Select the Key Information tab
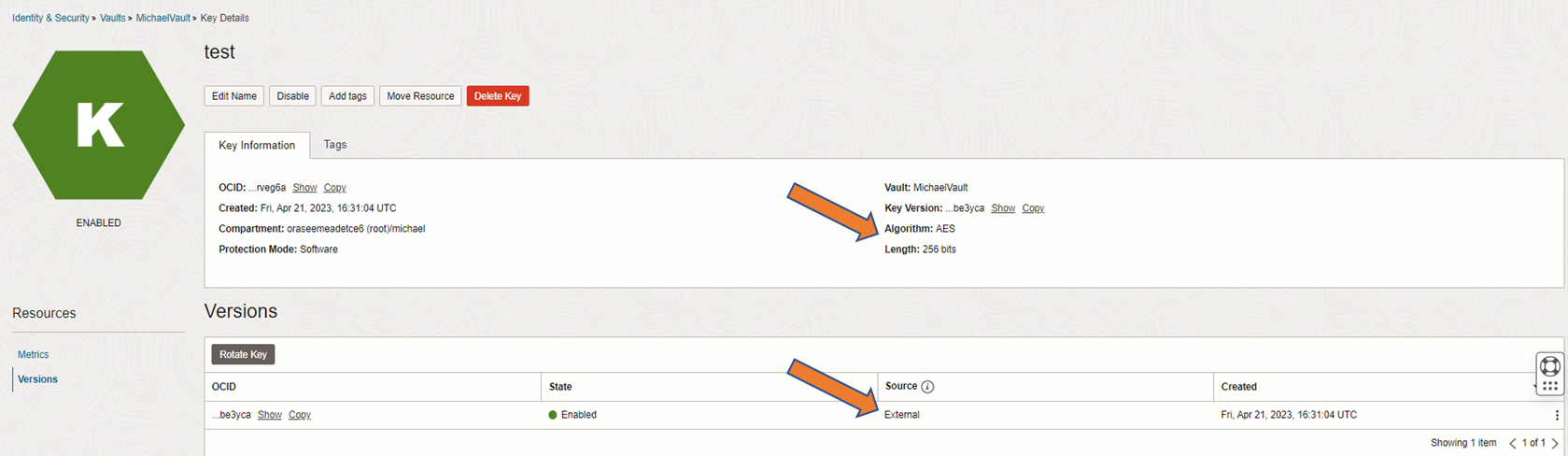Screen dimensions: 1568x456 257,145
